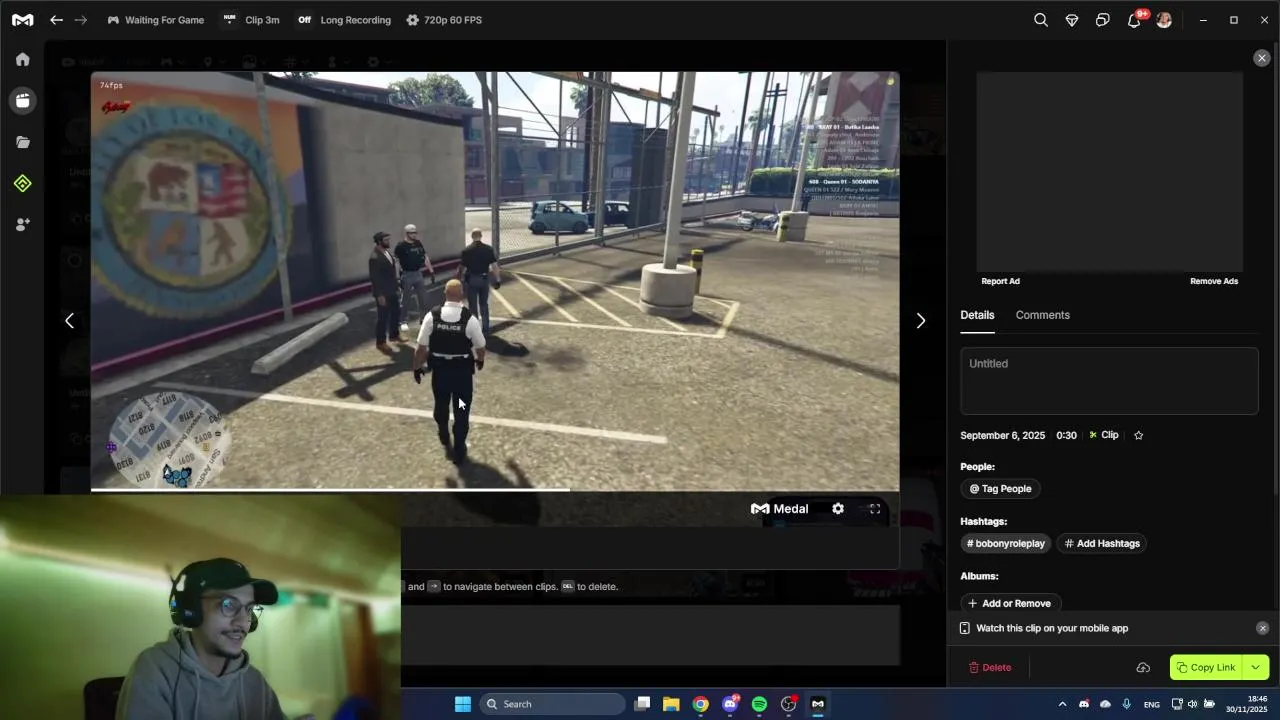Image resolution: width=1280 pixels, height=720 pixels.
Task: Switch to the Details tab
Action: 977,315
